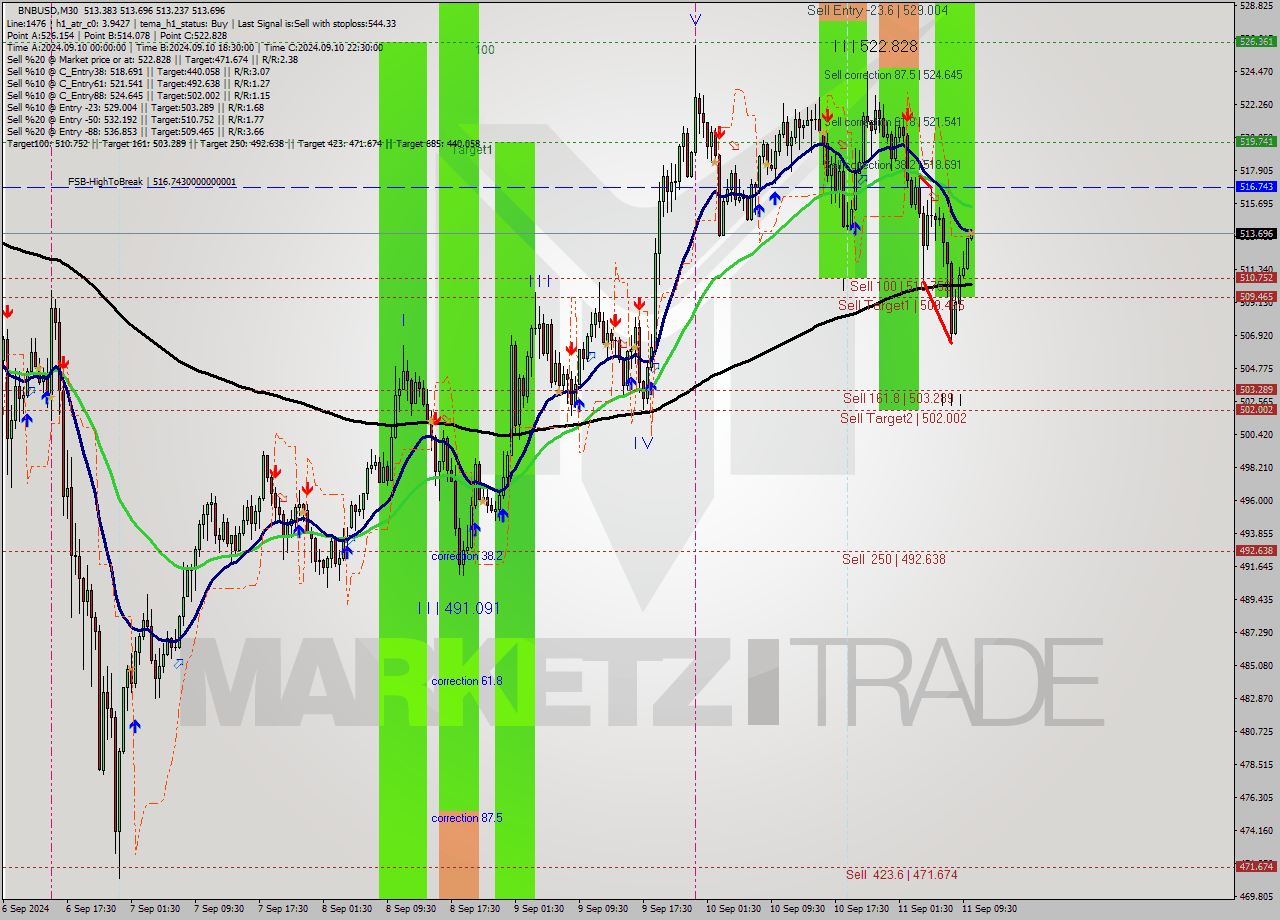Select the red 471.674 price tag

[x=1256, y=866]
